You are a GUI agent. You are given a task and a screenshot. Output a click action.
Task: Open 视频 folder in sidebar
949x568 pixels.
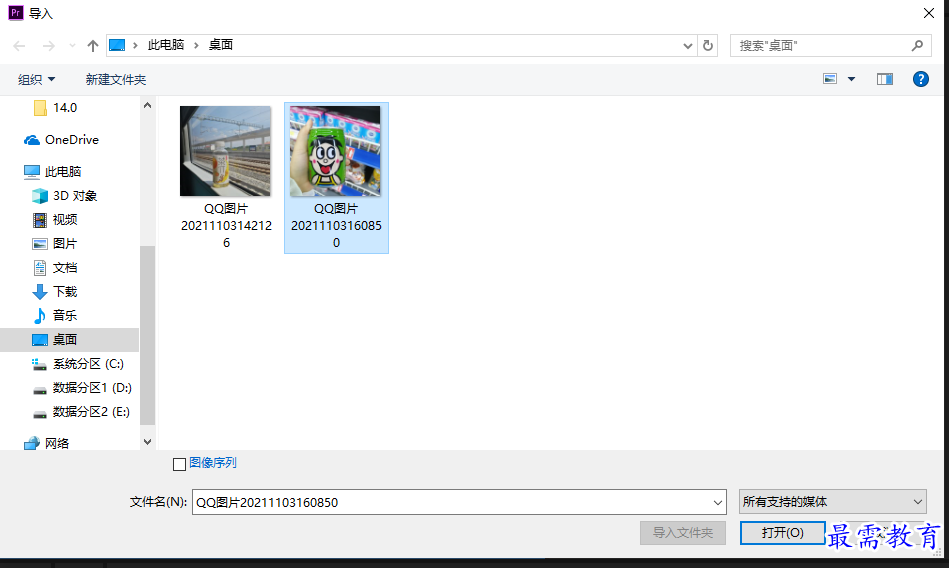pyautogui.click(x=64, y=220)
